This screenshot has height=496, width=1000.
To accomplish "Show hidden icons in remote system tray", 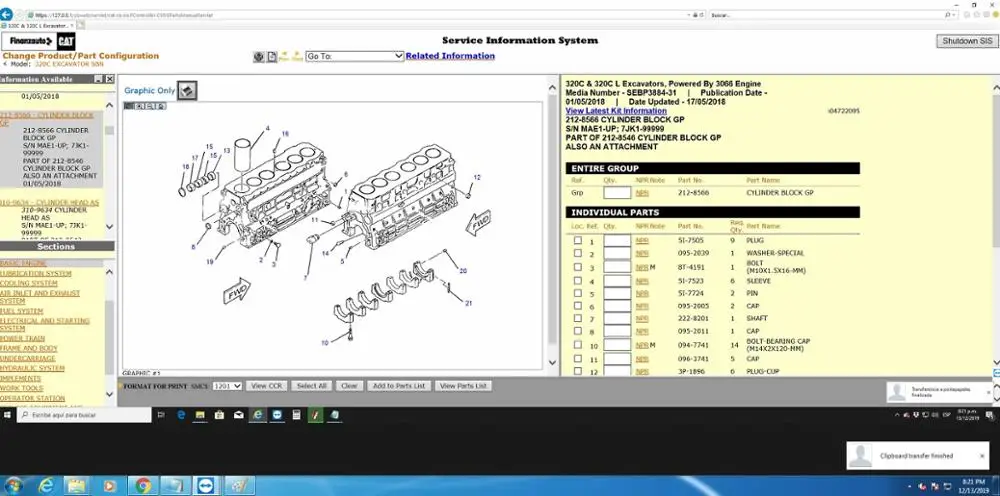I will tap(897, 415).
